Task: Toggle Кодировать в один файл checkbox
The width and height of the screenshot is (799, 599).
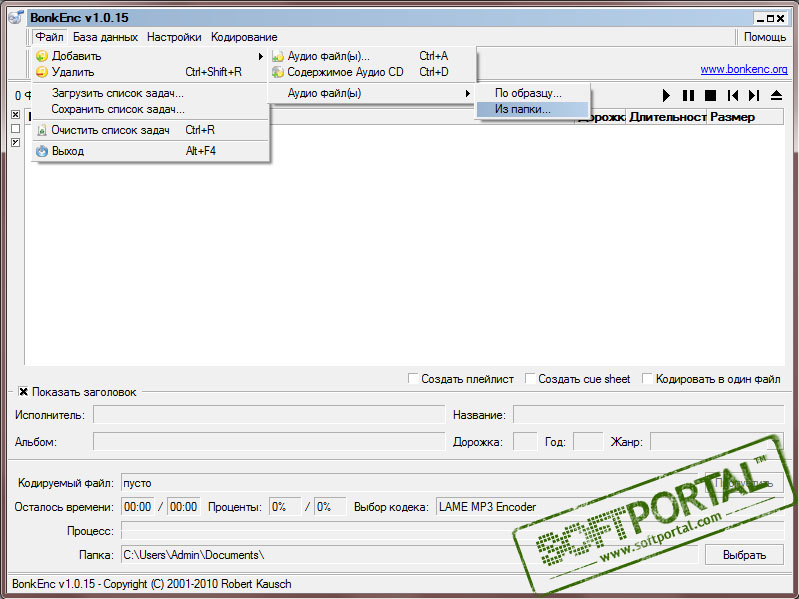Action: click(647, 378)
